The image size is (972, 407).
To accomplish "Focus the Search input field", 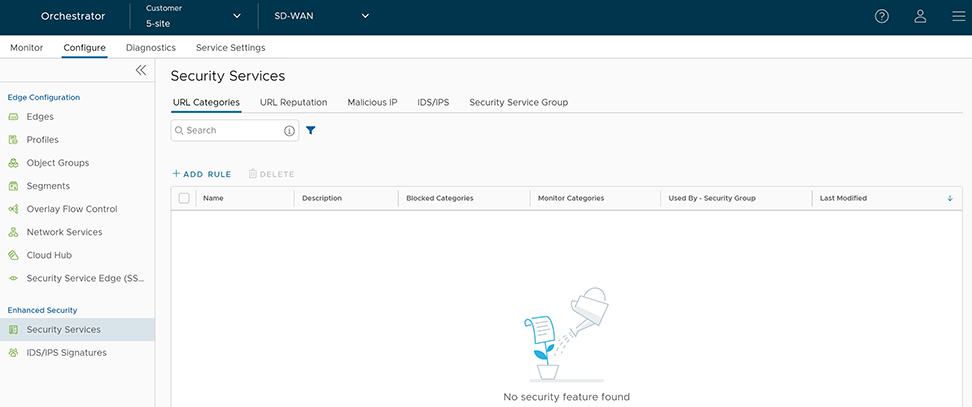I will click(x=230, y=131).
